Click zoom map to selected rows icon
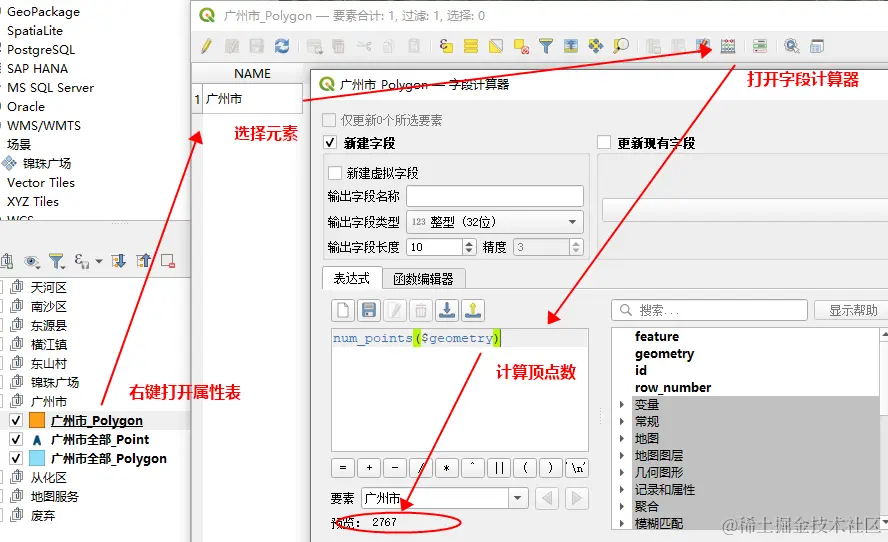Screen dimensions: 888x542 click(x=621, y=46)
